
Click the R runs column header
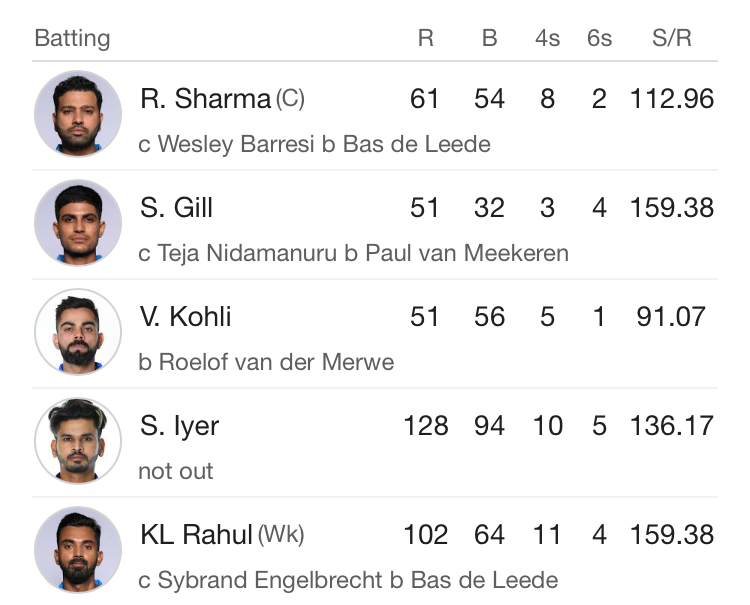click(426, 38)
